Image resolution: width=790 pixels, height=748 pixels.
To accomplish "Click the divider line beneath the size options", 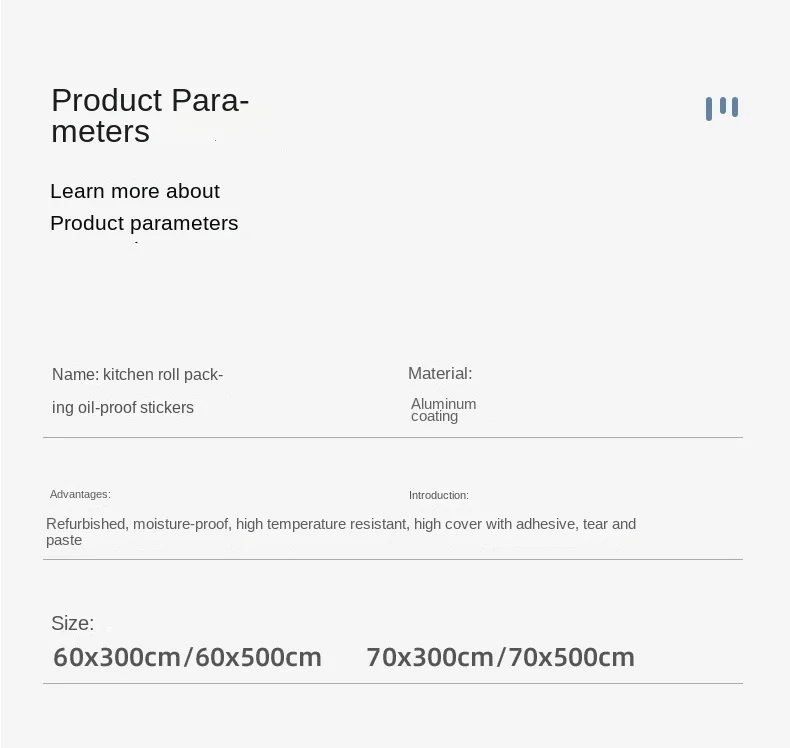I will coord(392,683).
